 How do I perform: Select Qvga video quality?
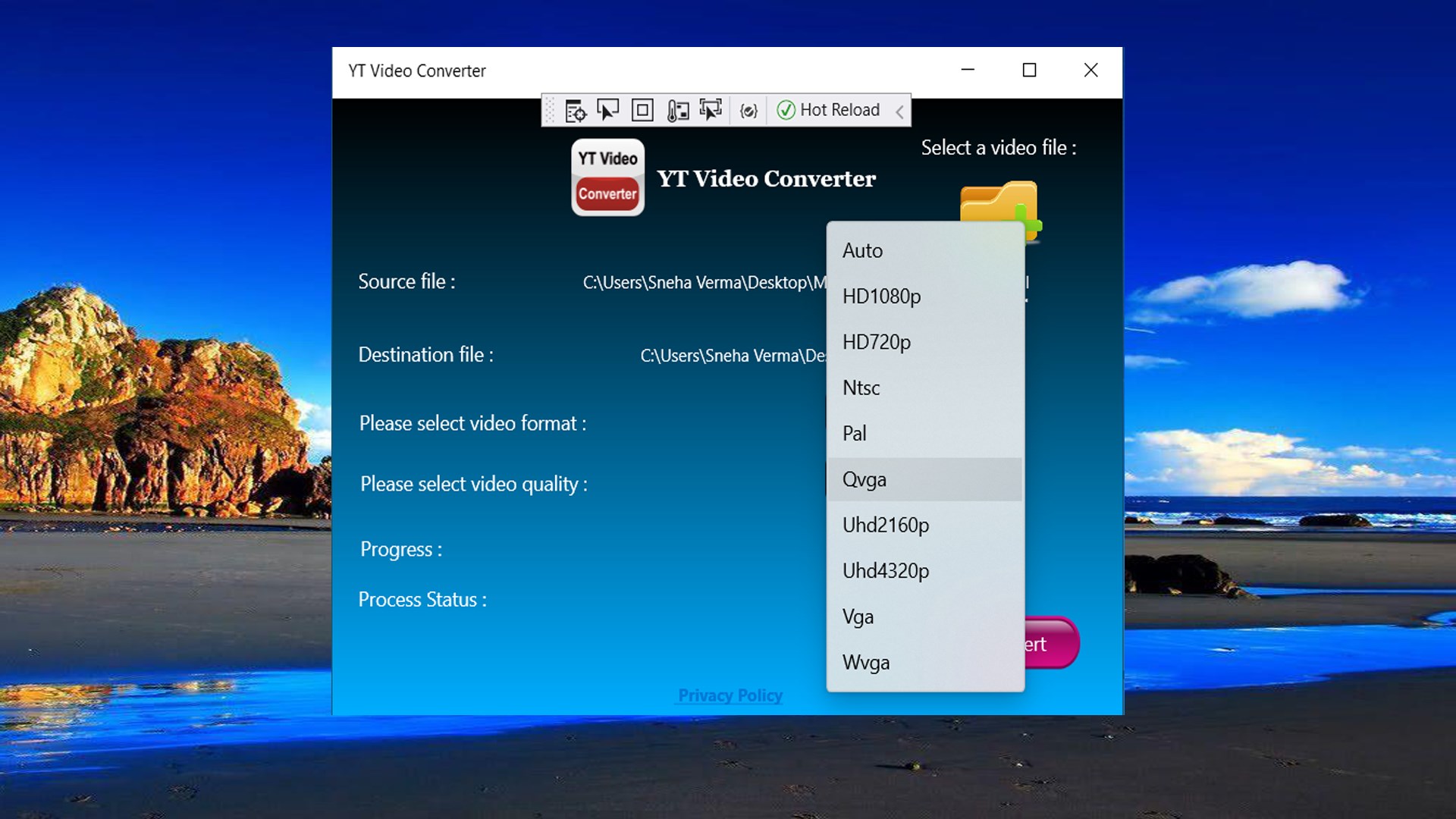click(864, 479)
